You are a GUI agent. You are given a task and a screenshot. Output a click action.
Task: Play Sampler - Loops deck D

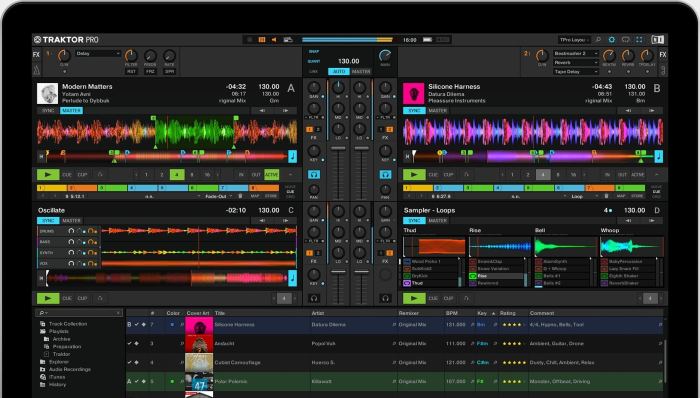(414, 298)
